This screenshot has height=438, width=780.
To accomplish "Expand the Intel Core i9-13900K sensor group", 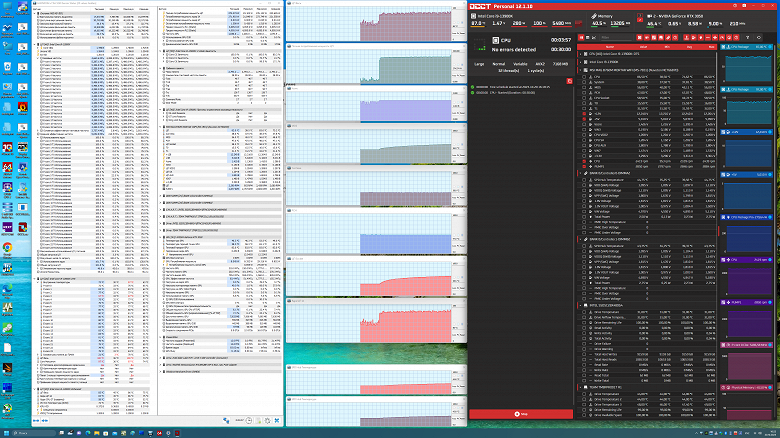I will [581, 62].
